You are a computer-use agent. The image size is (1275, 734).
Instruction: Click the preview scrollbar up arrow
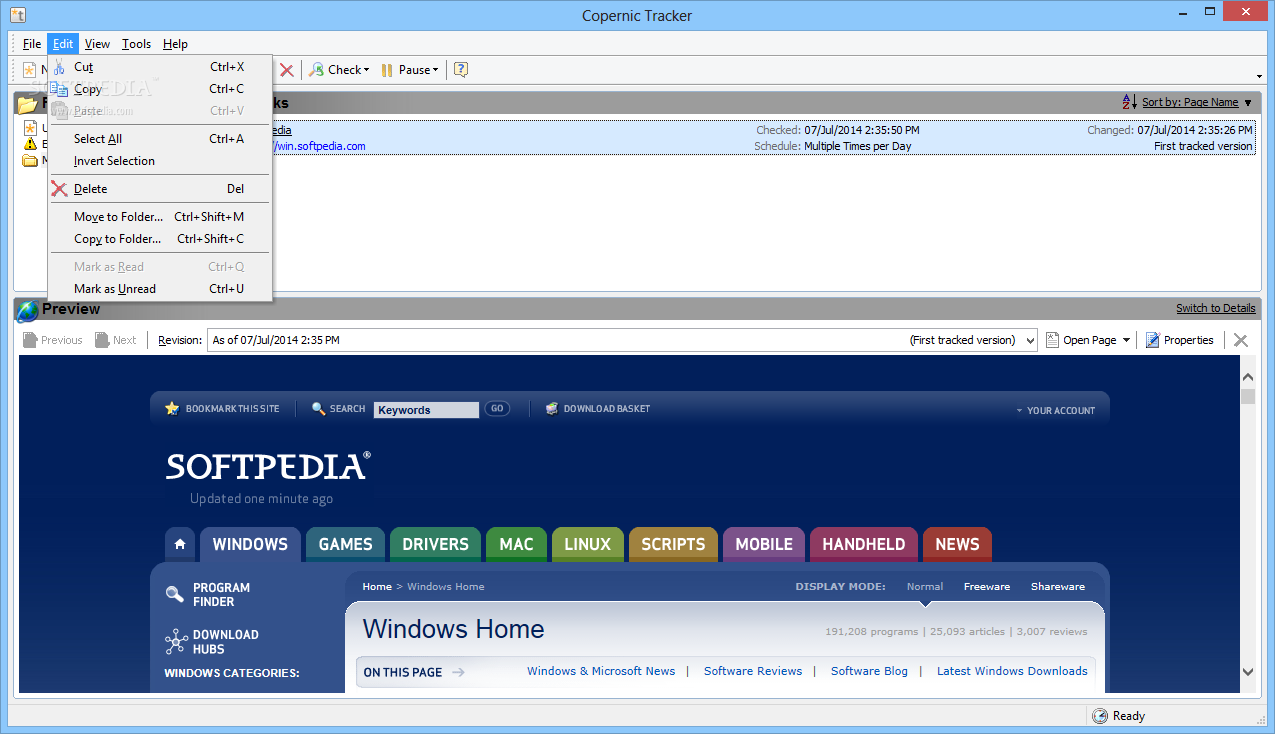(x=1248, y=377)
